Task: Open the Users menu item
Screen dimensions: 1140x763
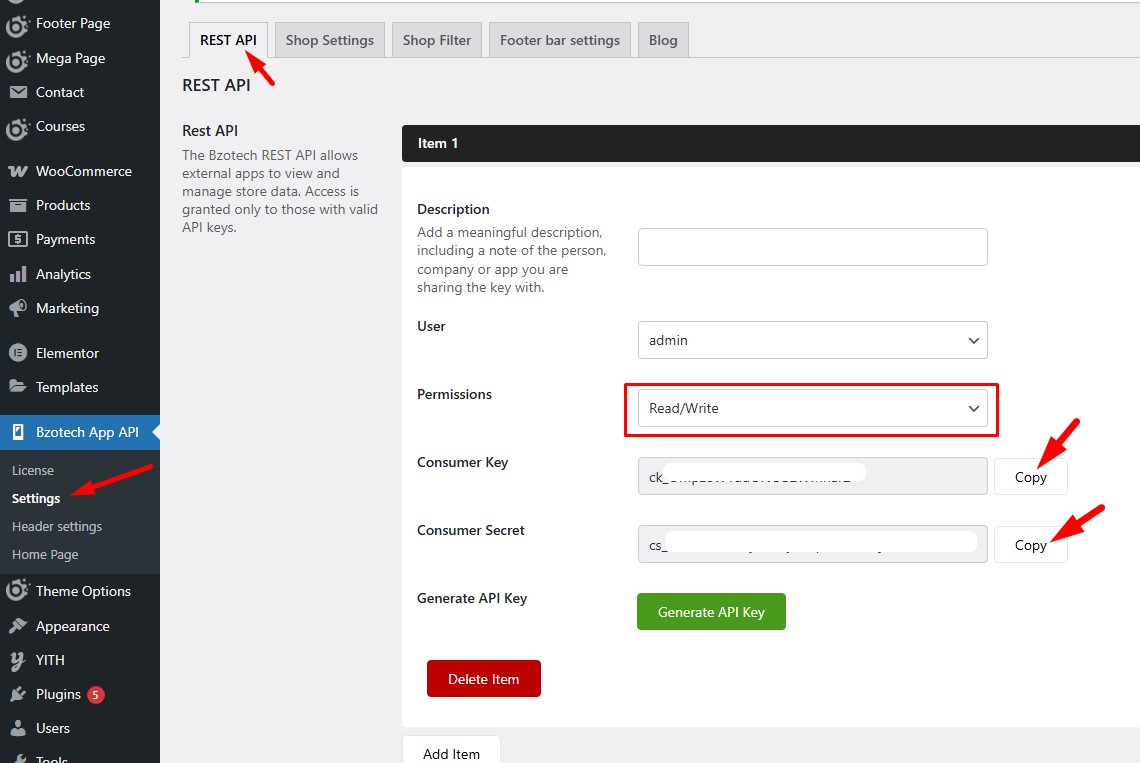Action: coord(80,728)
